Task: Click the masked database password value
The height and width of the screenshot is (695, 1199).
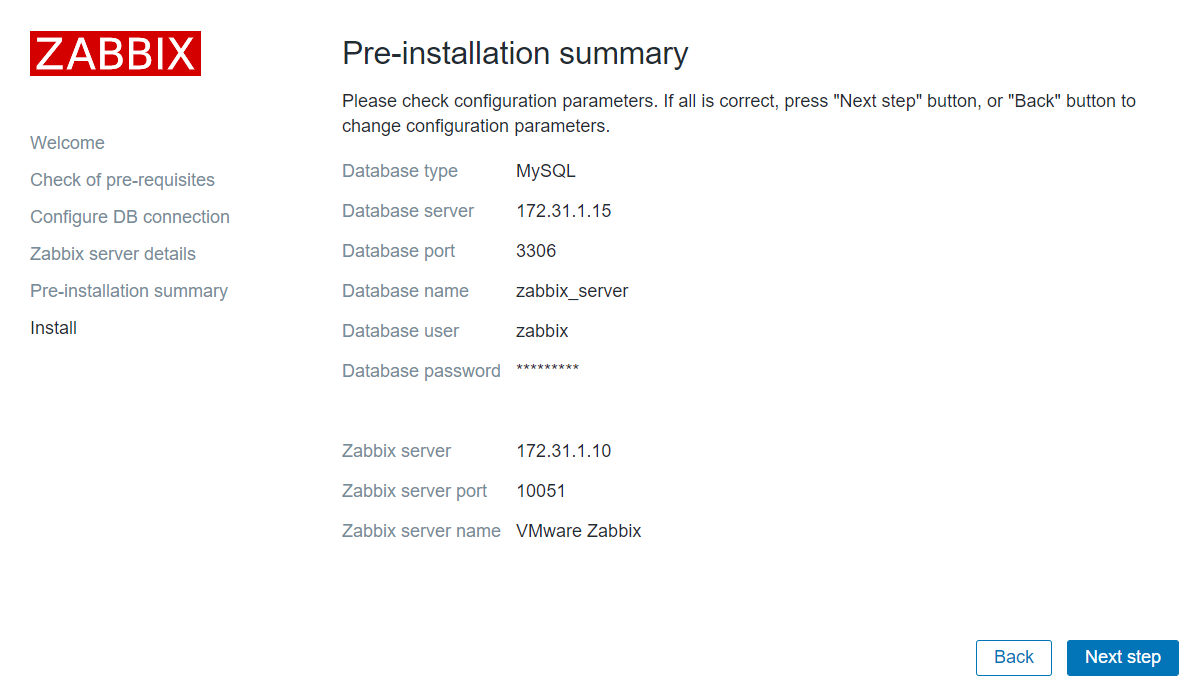Action: (547, 370)
